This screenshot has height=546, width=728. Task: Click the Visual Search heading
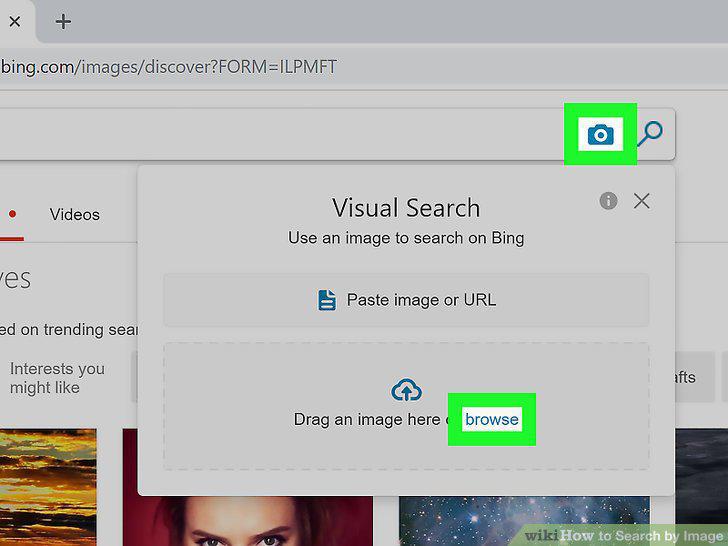[406, 208]
